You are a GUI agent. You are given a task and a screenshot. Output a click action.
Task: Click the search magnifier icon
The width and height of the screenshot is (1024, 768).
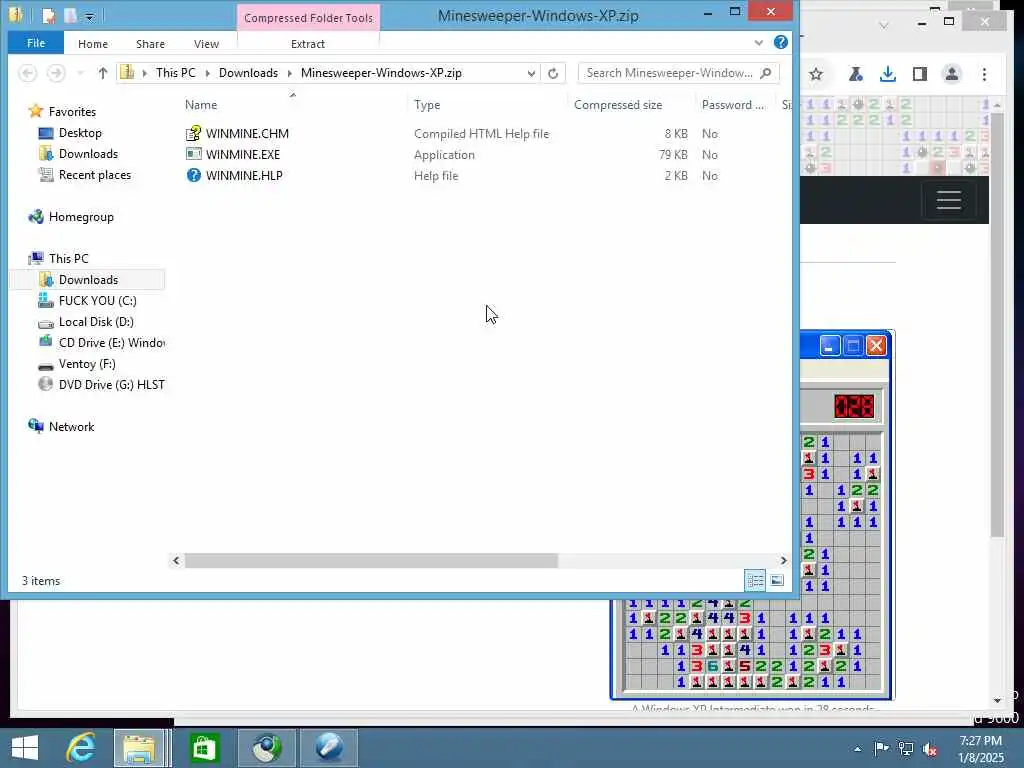766,72
